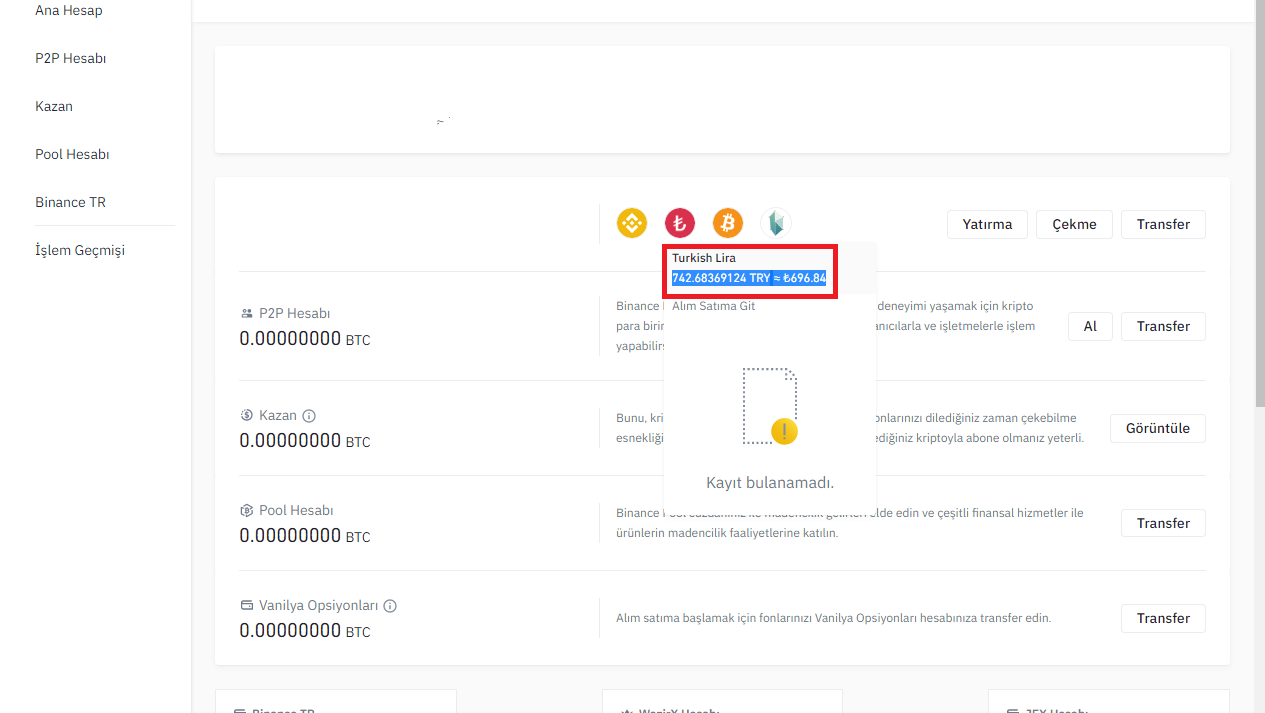Click Pool Hesabı 0.00000000 BTC balance
Screen dimensions: 1265x713
coord(305,536)
